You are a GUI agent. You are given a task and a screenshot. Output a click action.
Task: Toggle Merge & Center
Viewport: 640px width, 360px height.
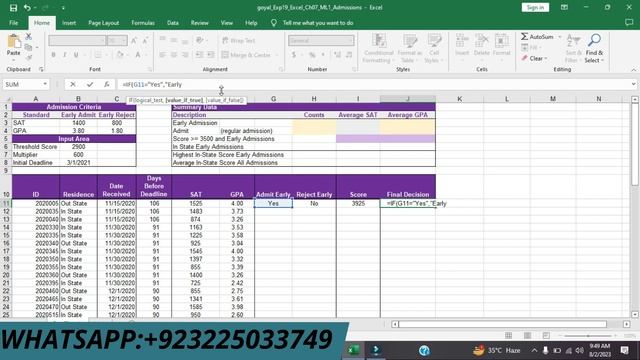tap(246, 55)
